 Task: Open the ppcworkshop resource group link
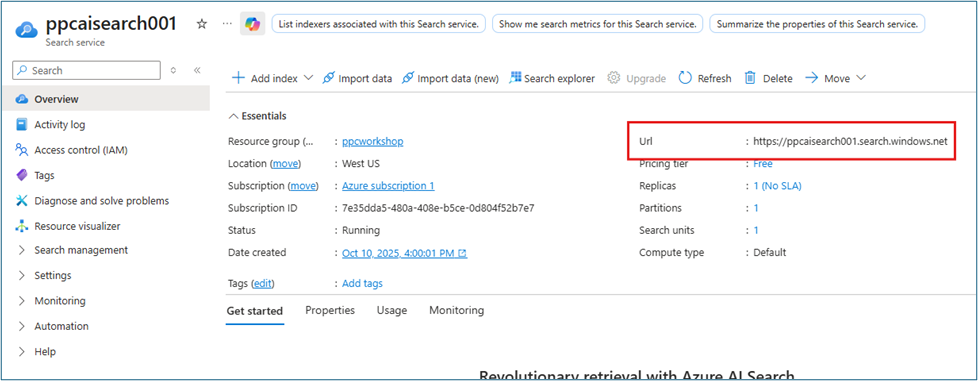click(372, 142)
